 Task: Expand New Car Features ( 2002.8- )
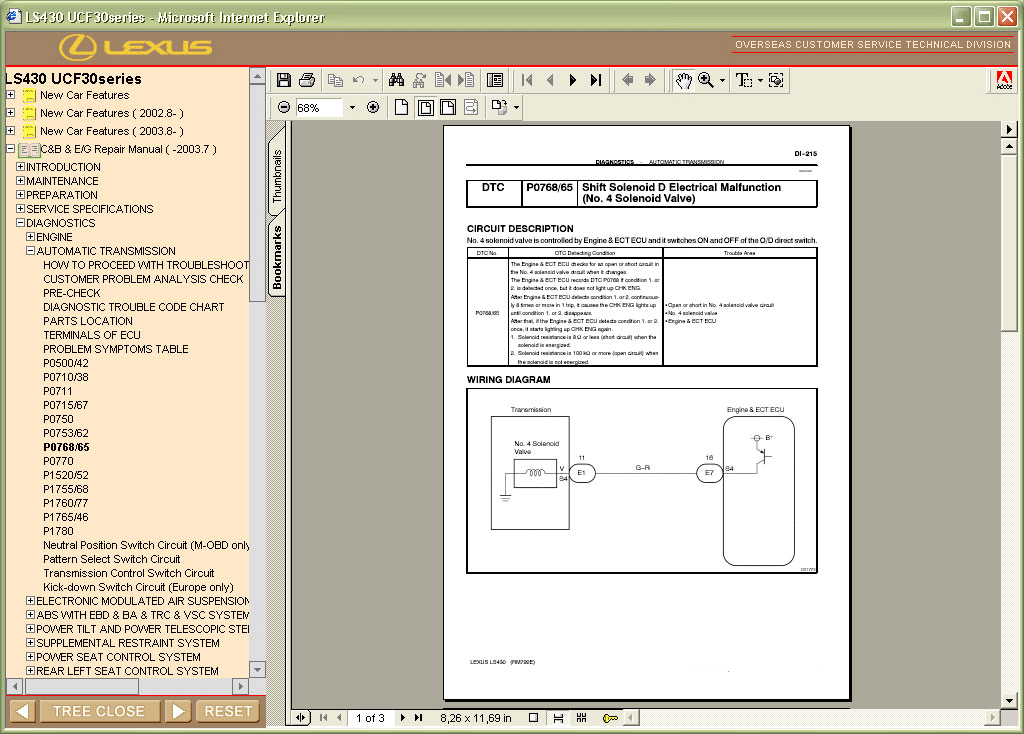click(x=10, y=112)
